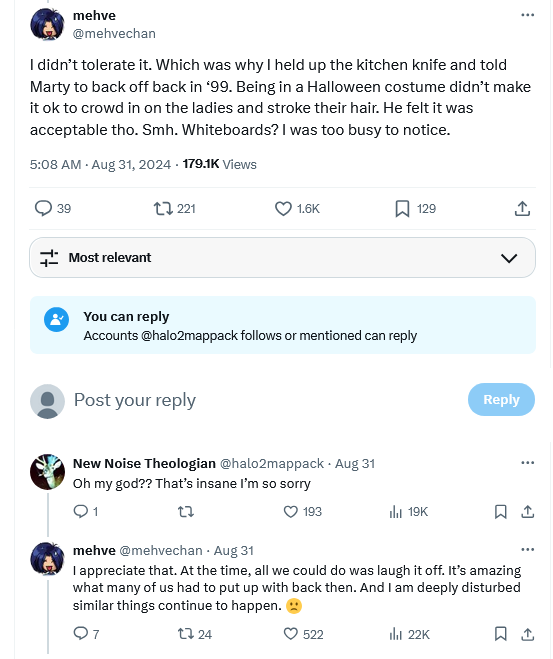
Task: Click the blue Reply button
Action: [x=501, y=399]
